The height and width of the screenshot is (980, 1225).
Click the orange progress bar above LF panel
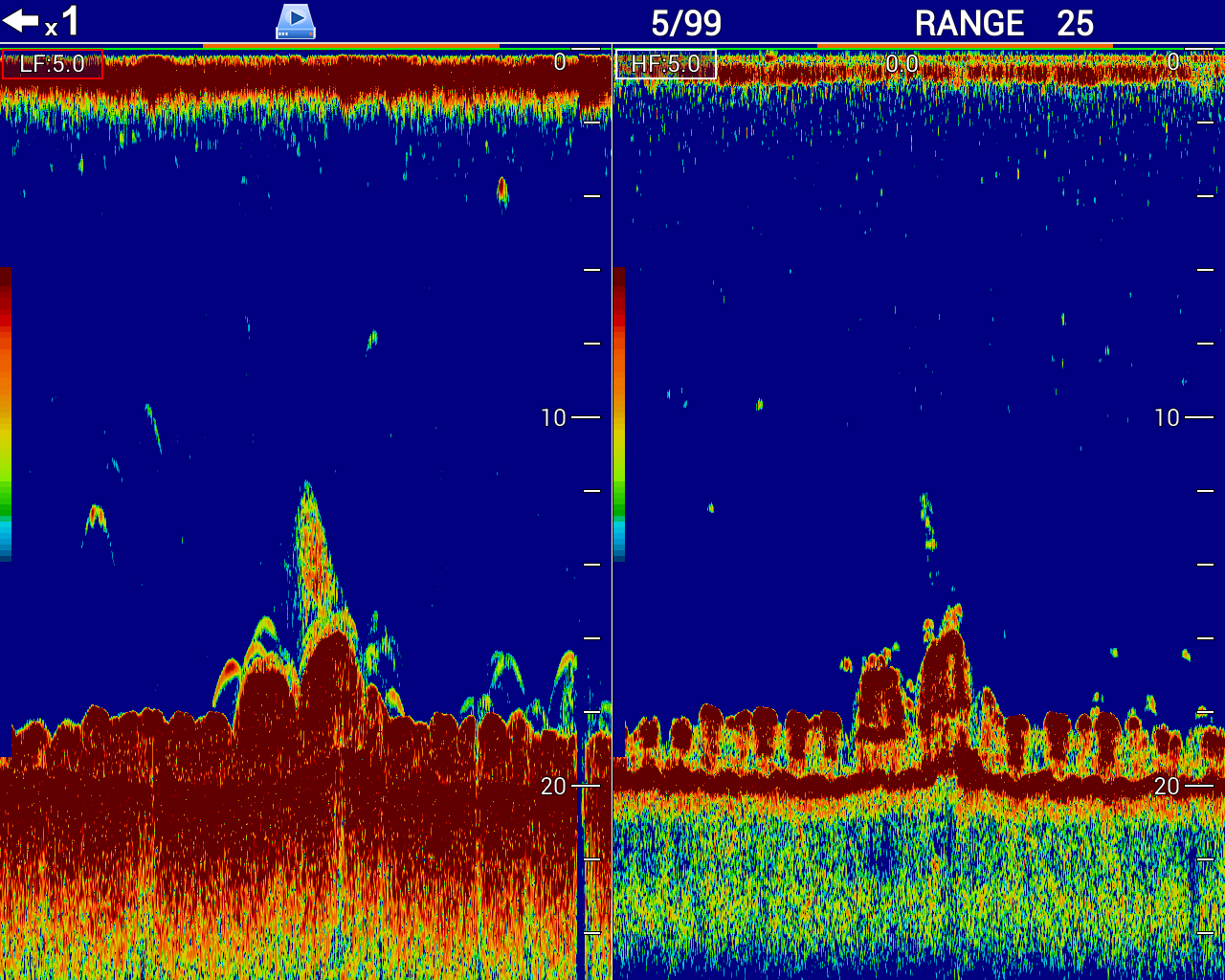tap(350, 45)
